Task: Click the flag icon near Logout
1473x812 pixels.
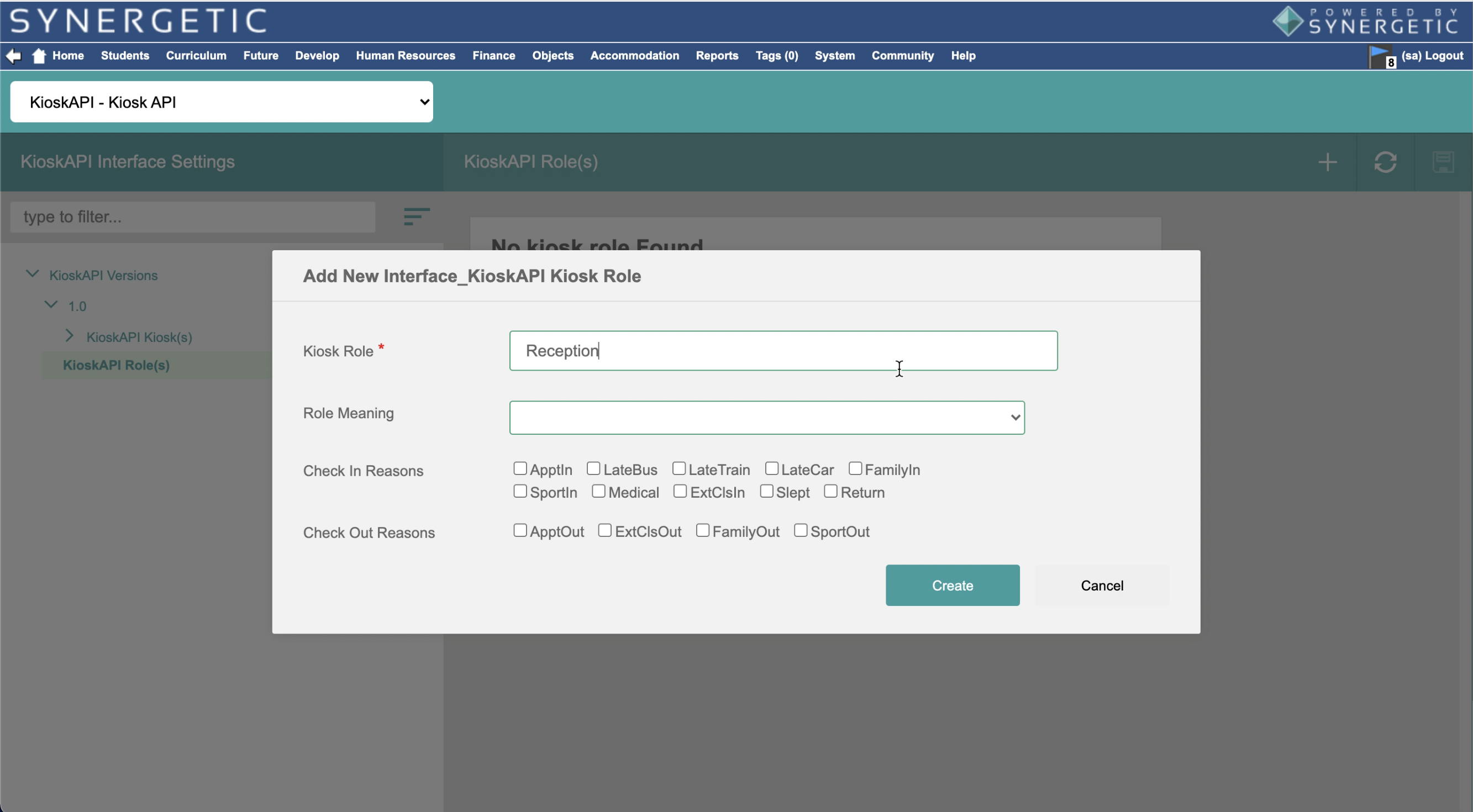Action: coord(1379,55)
